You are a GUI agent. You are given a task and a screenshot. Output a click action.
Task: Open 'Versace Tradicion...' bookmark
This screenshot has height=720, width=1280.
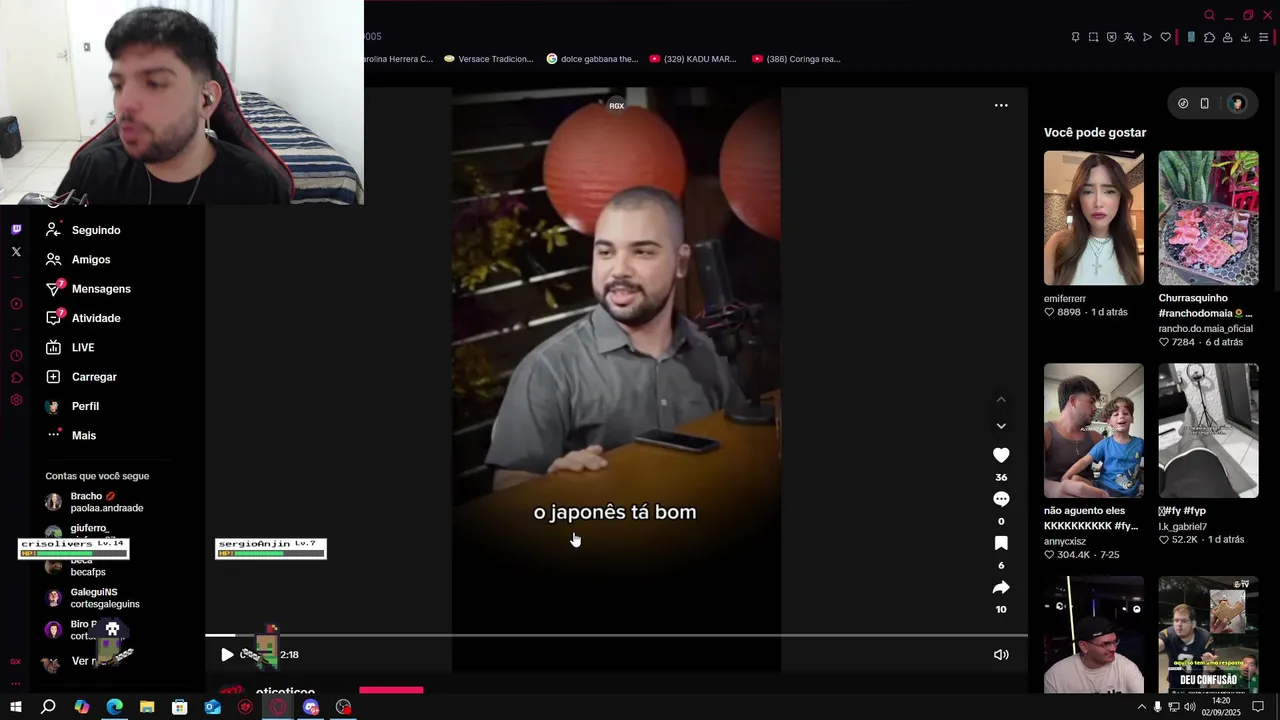pos(489,59)
